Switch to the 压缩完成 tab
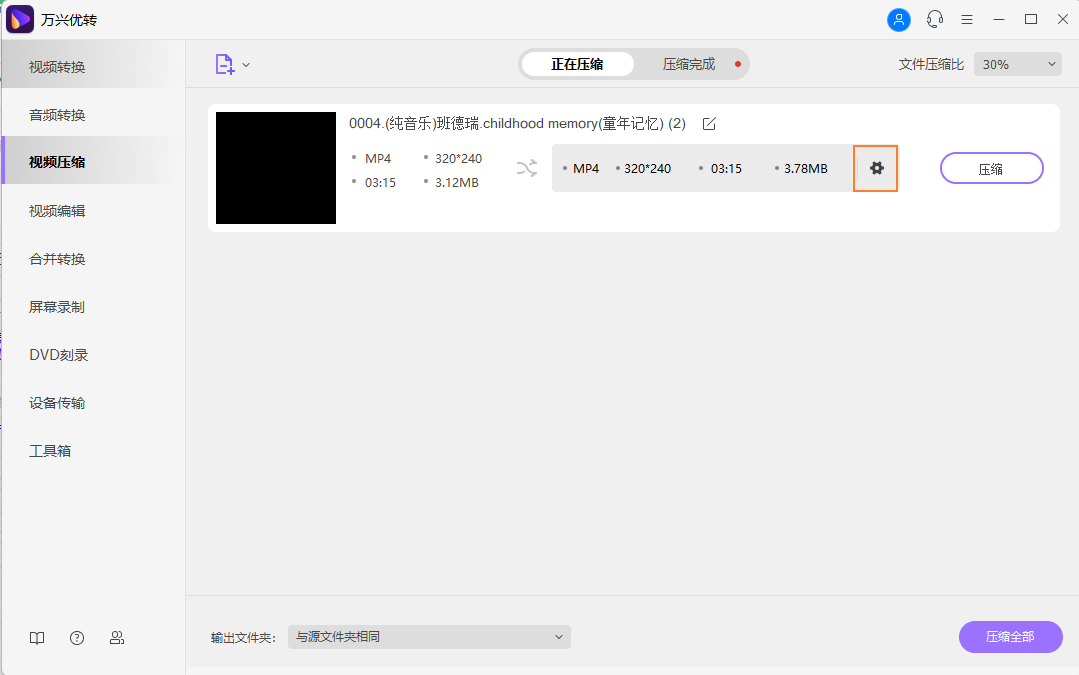Image resolution: width=1079 pixels, height=675 pixels. point(687,63)
